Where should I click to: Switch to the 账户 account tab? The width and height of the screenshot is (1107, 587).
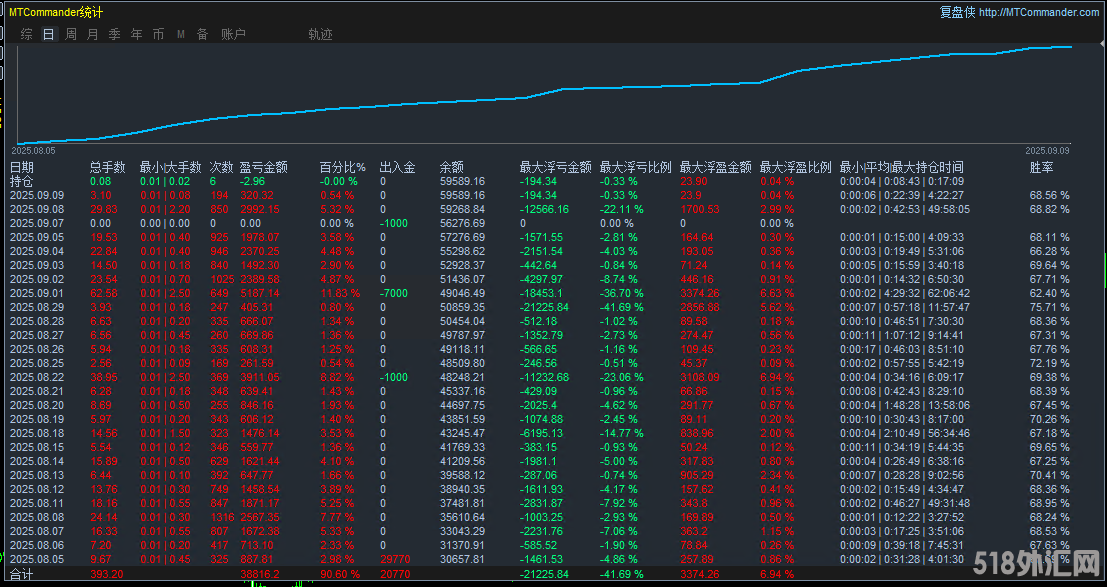233,34
